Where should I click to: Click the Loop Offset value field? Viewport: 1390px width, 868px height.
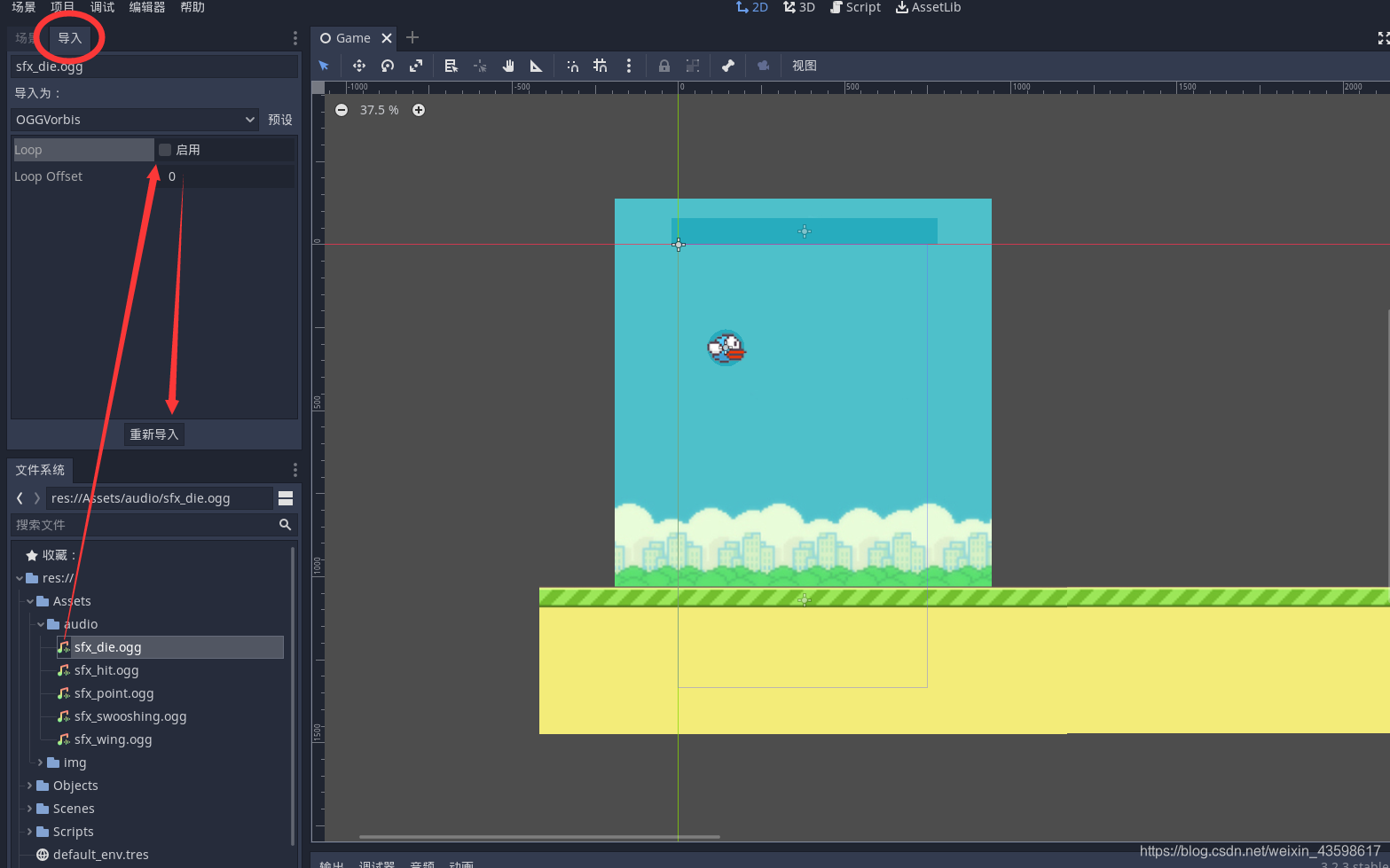[226, 176]
